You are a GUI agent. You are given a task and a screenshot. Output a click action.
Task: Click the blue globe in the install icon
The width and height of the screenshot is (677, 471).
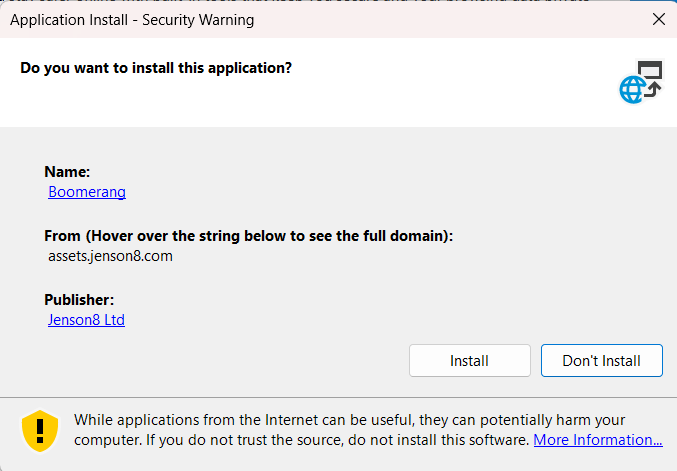tap(633, 90)
